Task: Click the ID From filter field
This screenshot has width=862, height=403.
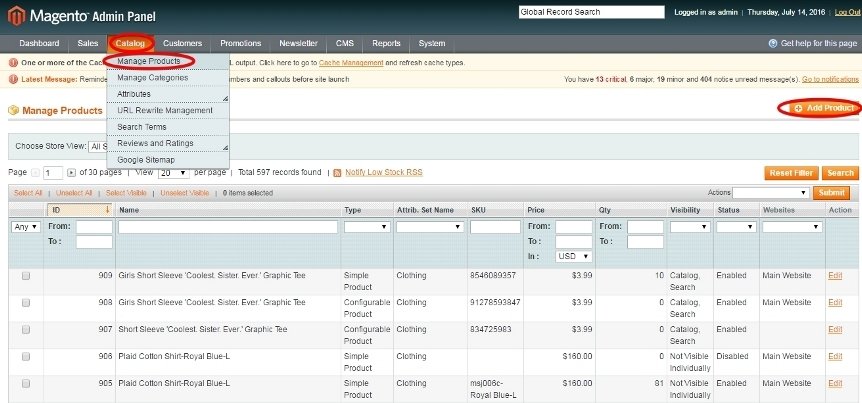Action: tap(94, 227)
